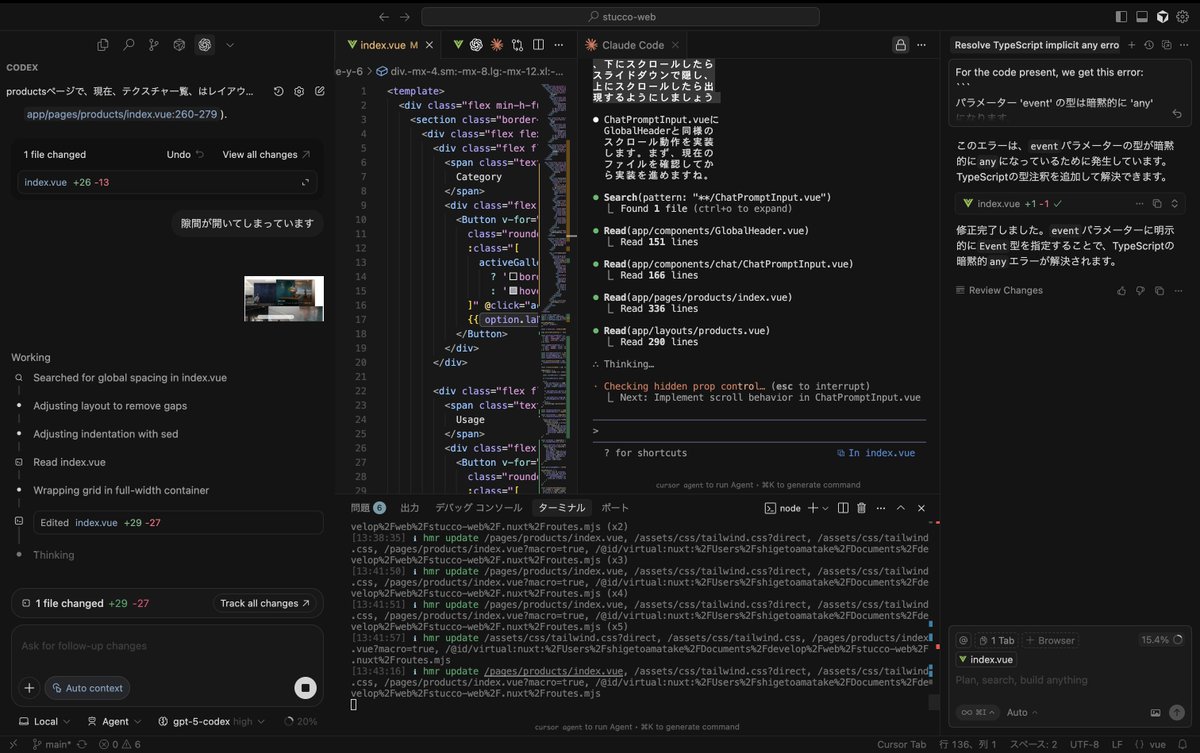Open the screenshot thumbnail in Codex chat
This screenshot has height=753, width=1200.
point(284,298)
